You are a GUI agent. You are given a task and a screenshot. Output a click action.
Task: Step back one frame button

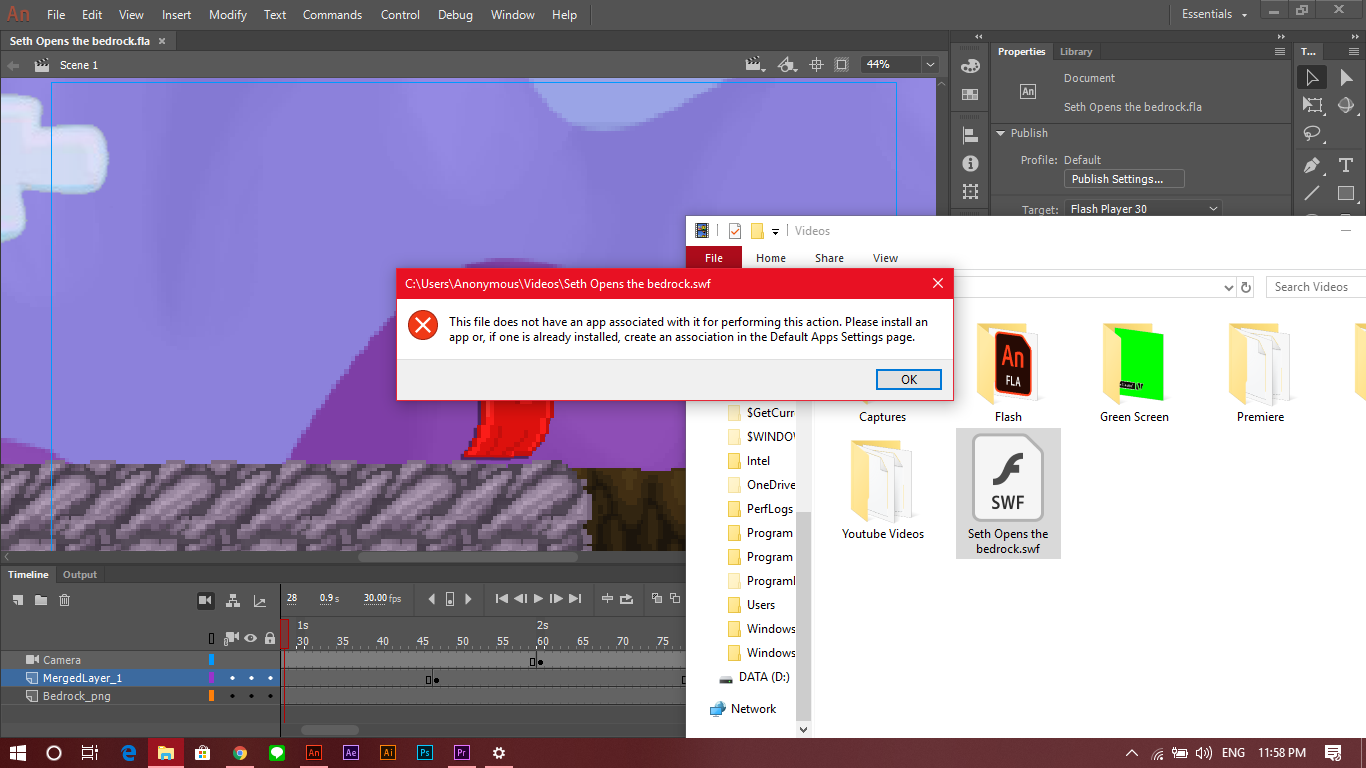[520, 599]
